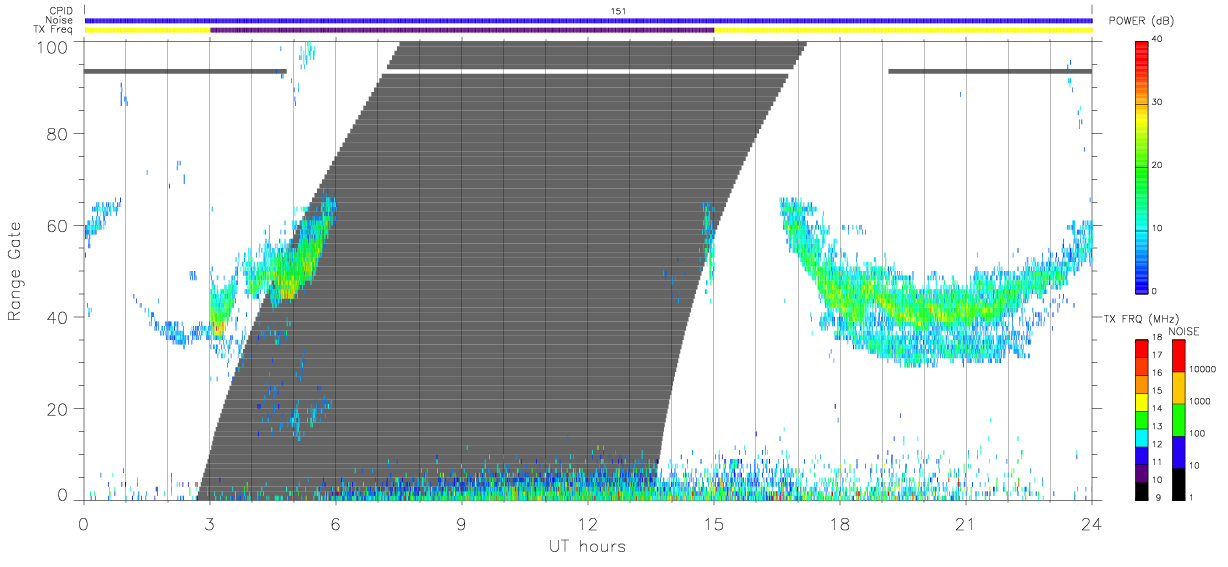Click the green block of NOISE color bar
This screenshot has height=567, width=1228.
1179,420
